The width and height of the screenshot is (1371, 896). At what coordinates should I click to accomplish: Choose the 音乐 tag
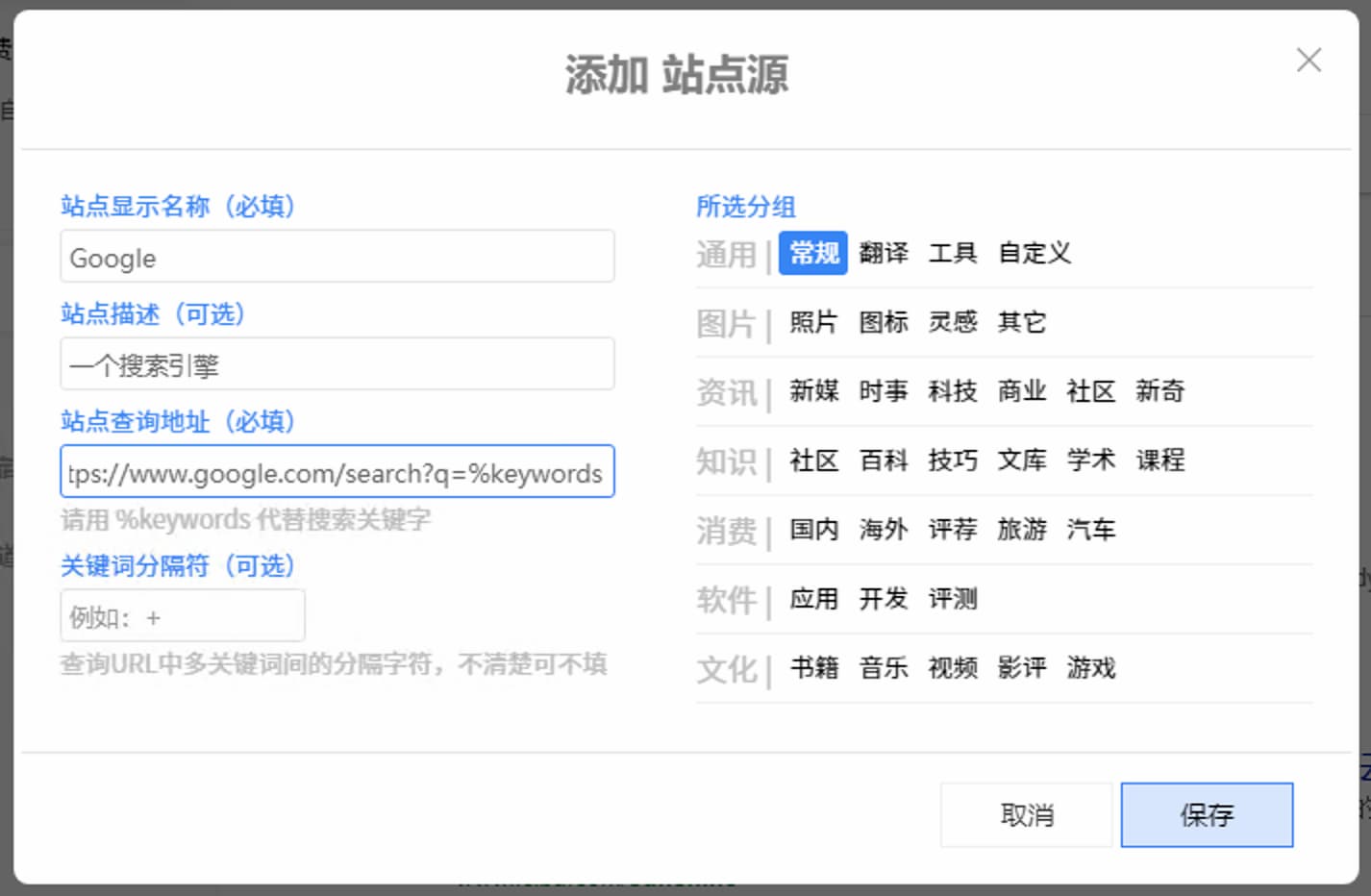[884, 668]
